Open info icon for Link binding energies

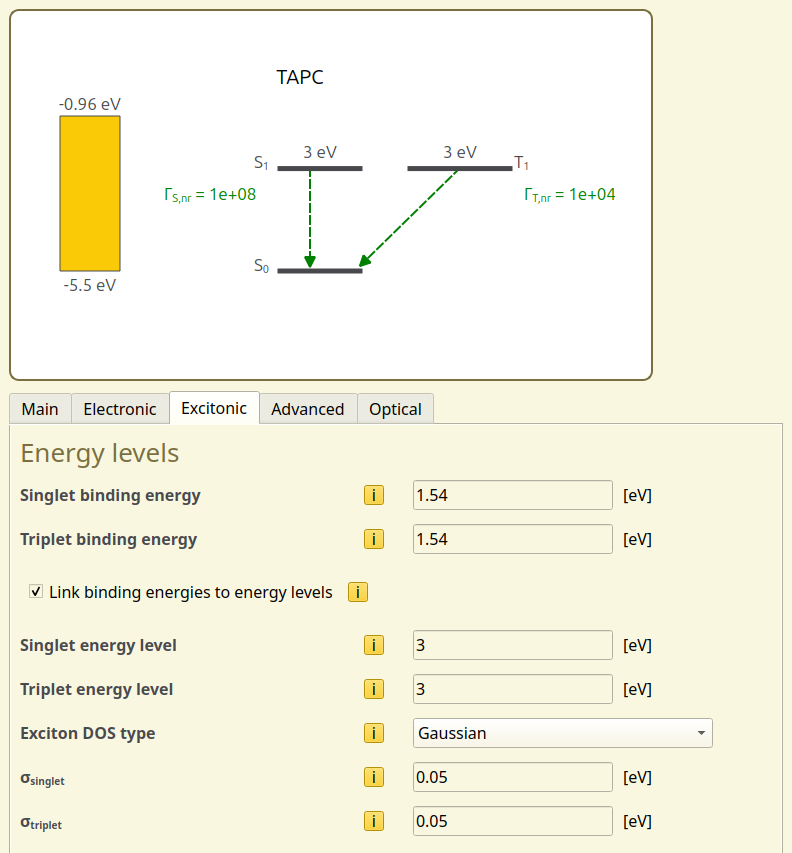pyautogui.click(x=358, y=593)
